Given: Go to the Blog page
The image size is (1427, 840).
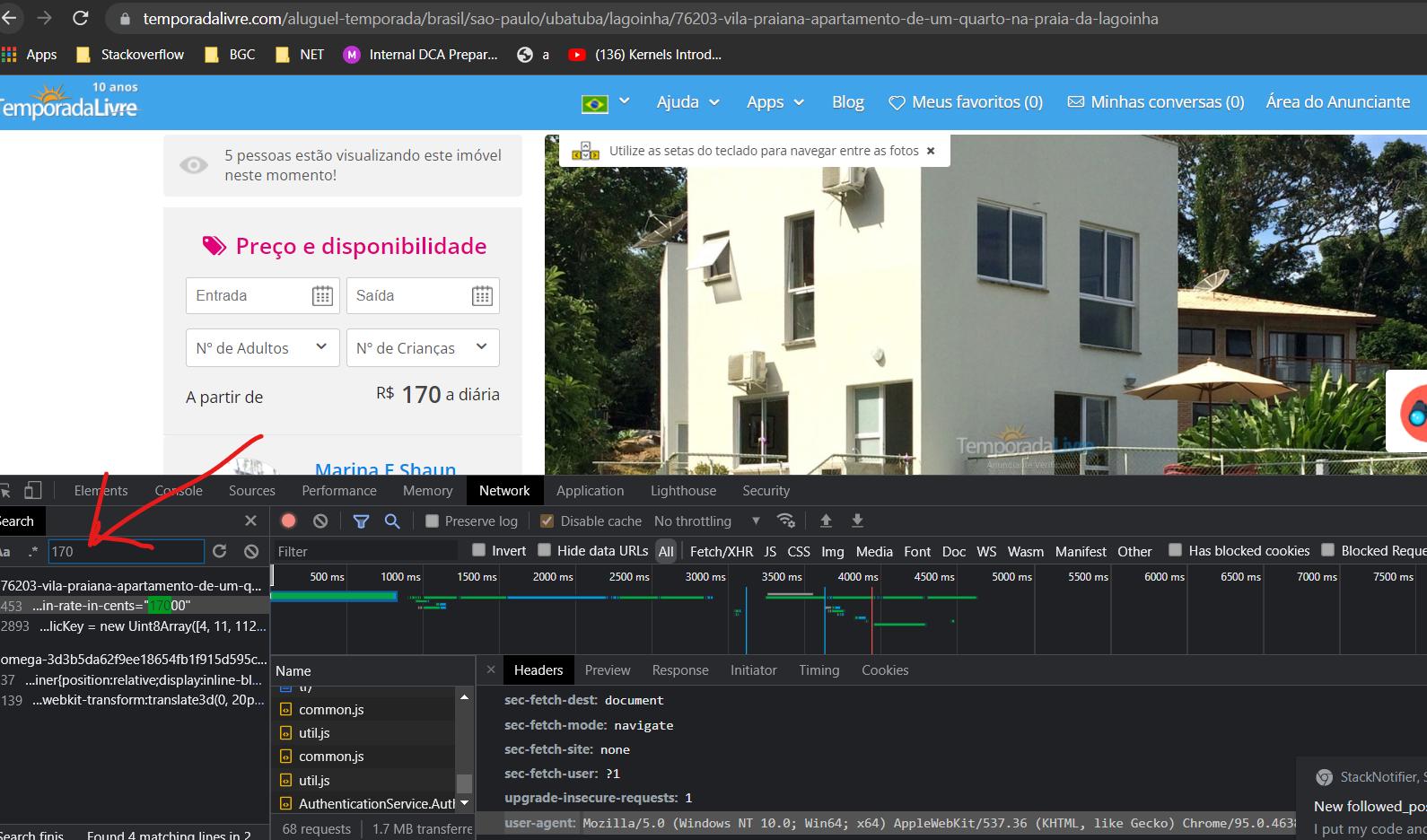Looking at the screenshot, I should point(847,102).
